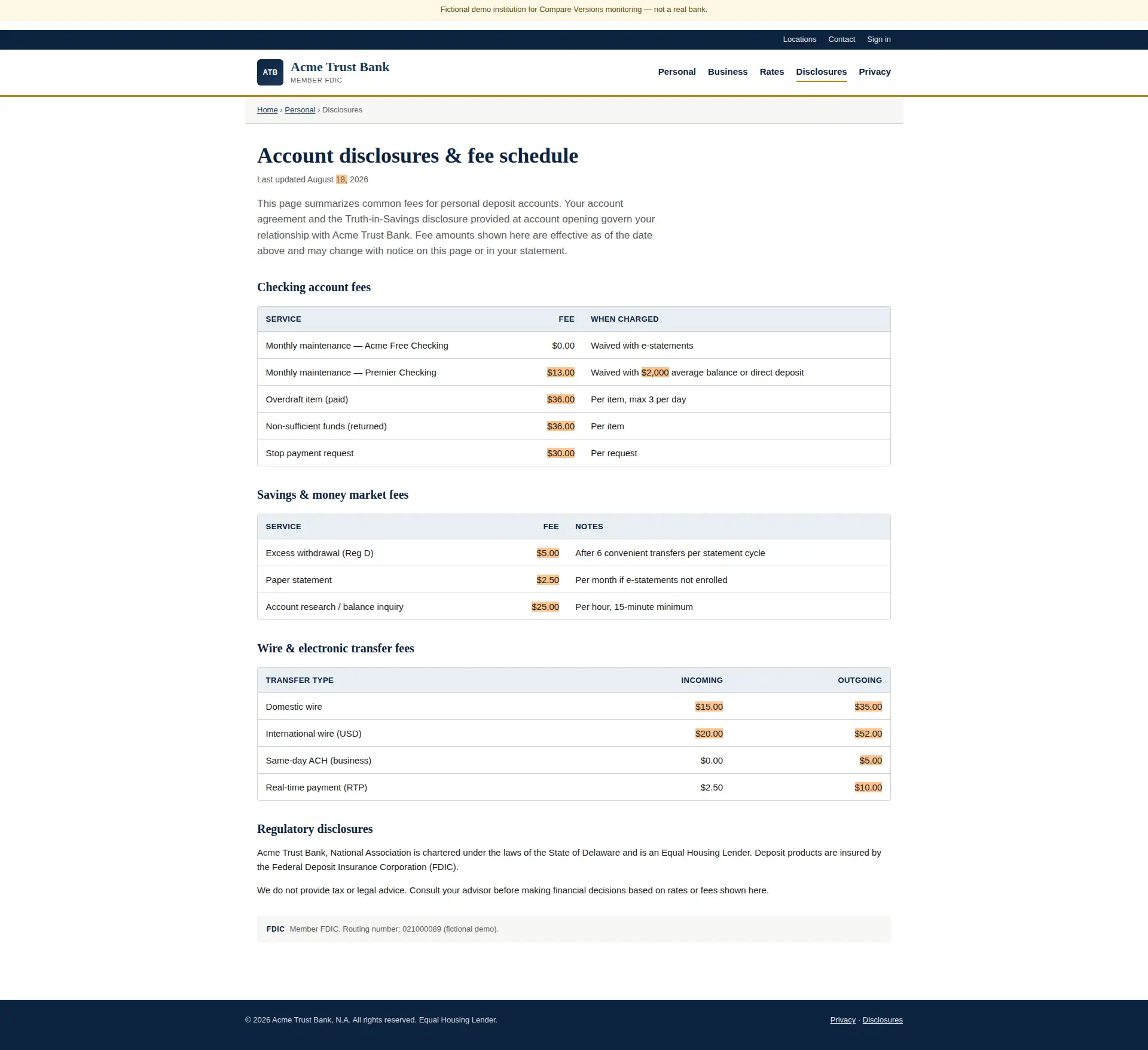Open the Locations link

[799, 39]
